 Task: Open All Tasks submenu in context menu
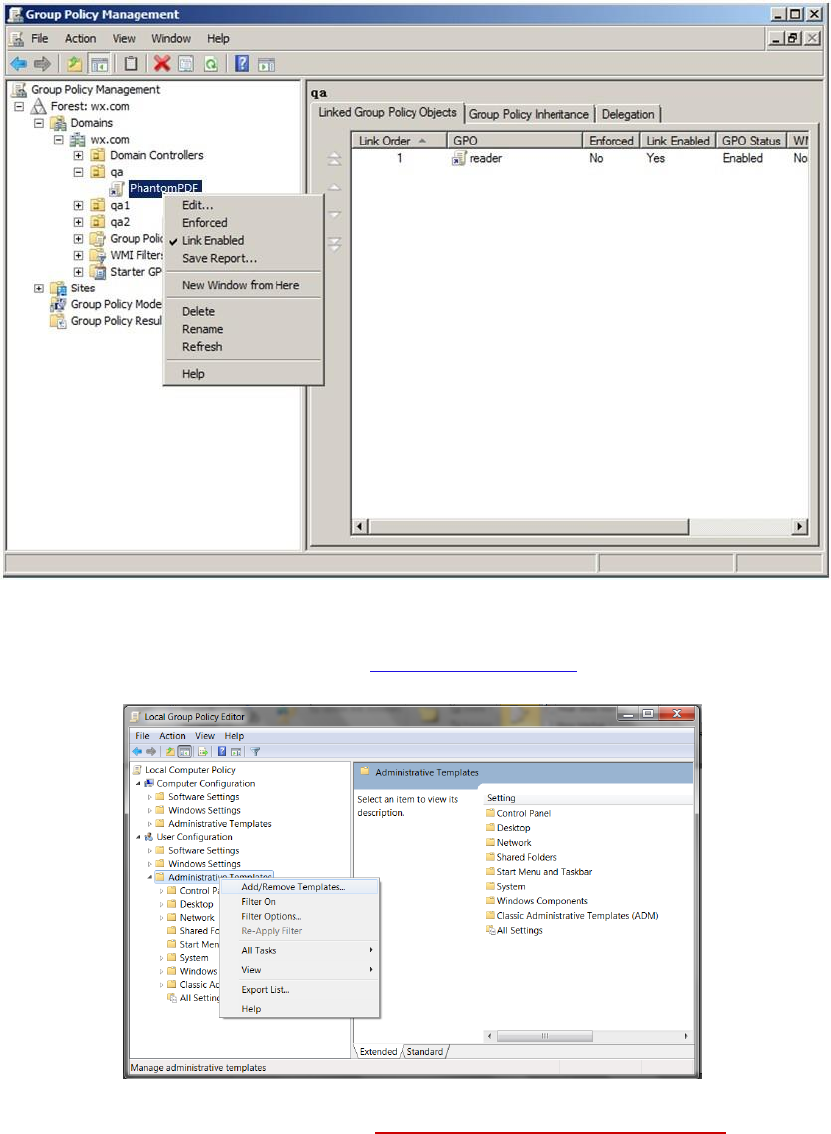pos(299,950)
